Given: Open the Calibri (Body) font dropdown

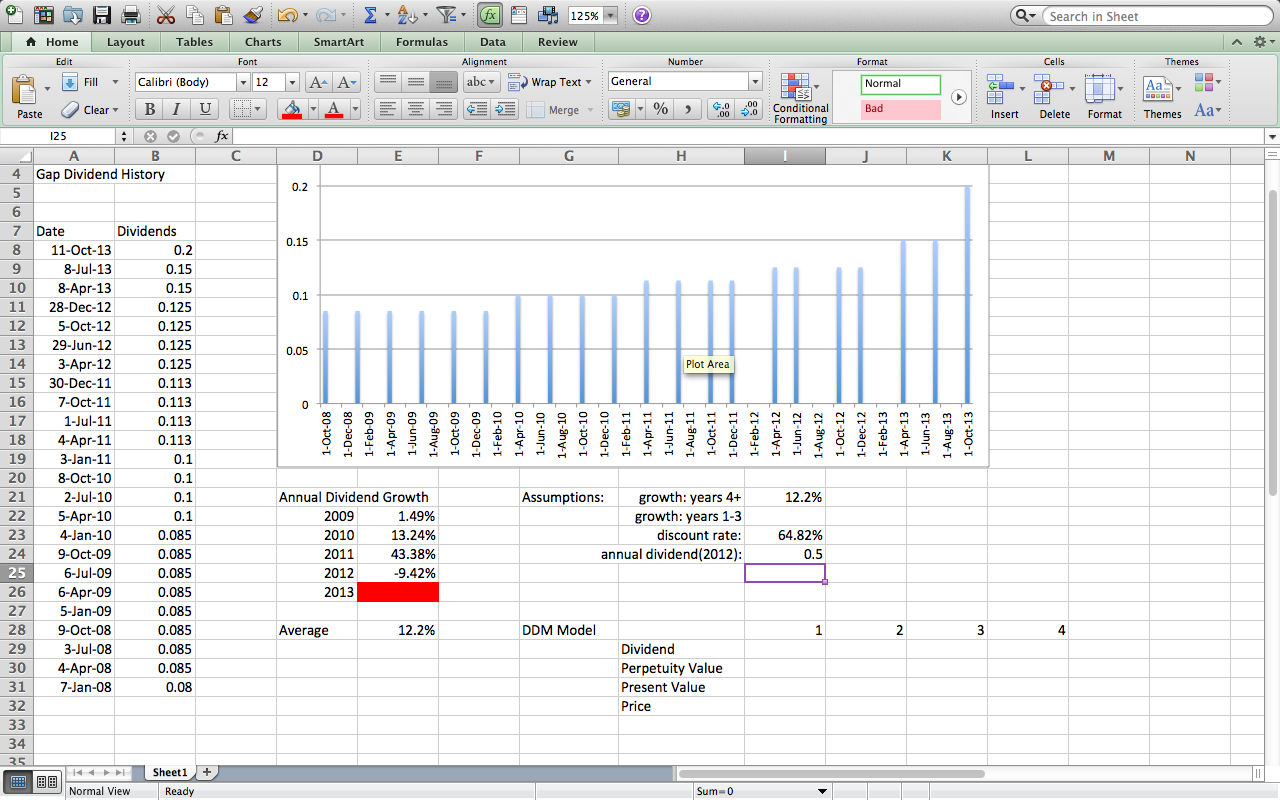Looking at the screenshot, I should pyautogui.click(x=241, y=82).
